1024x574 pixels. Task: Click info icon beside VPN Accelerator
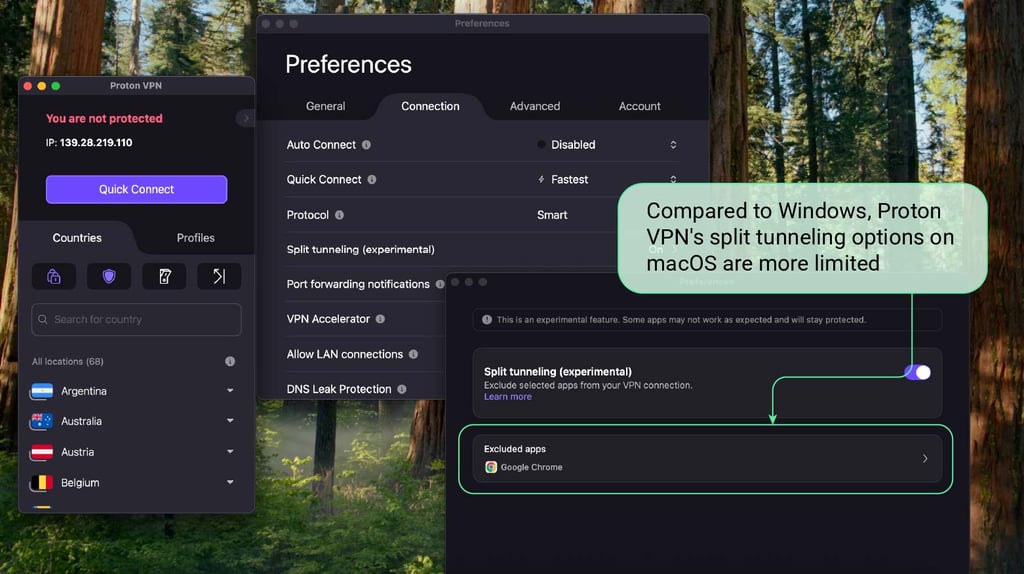click(380, 319)
